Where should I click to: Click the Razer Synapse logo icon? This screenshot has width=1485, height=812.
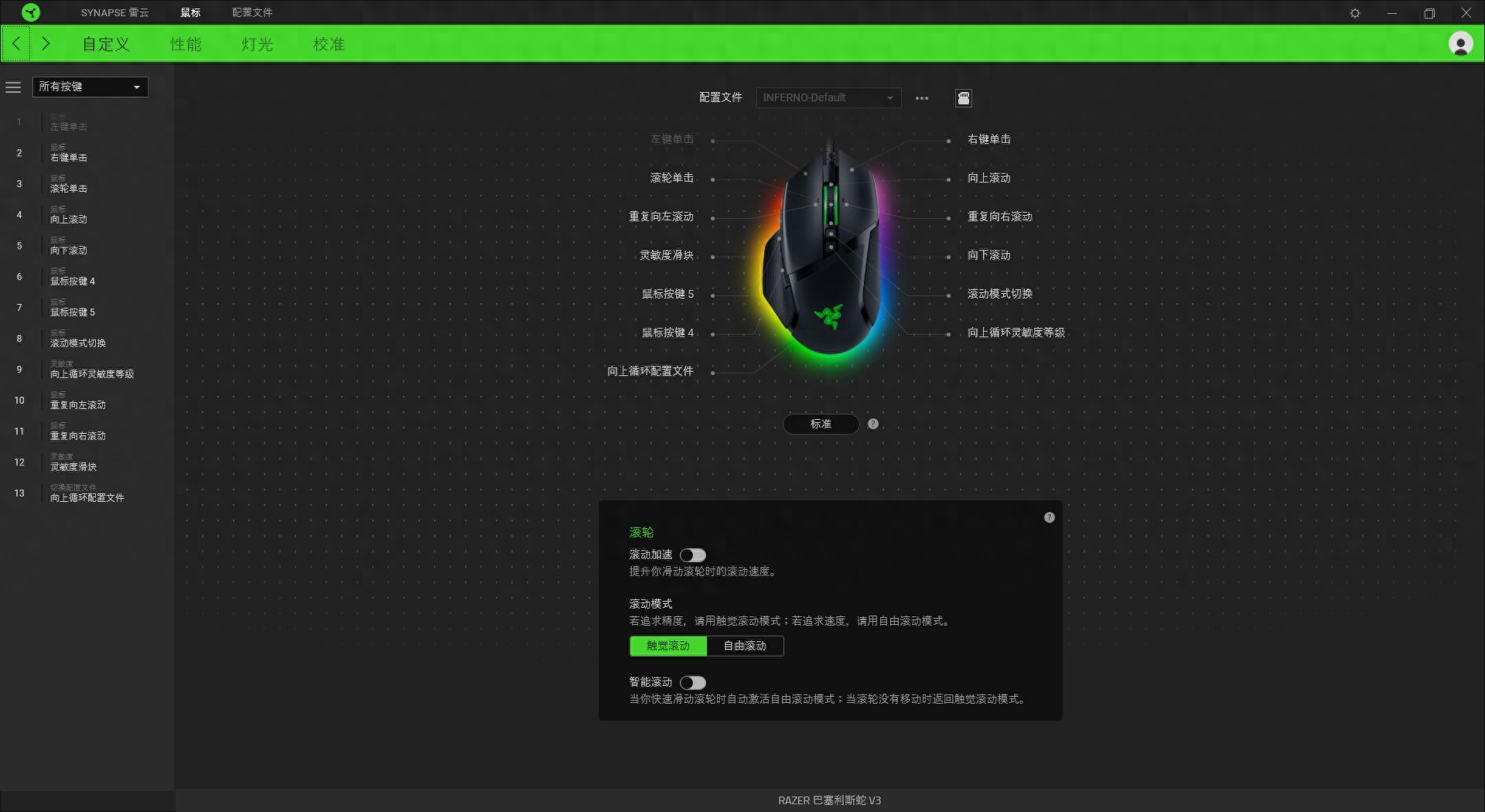click(x=30, y=12)
